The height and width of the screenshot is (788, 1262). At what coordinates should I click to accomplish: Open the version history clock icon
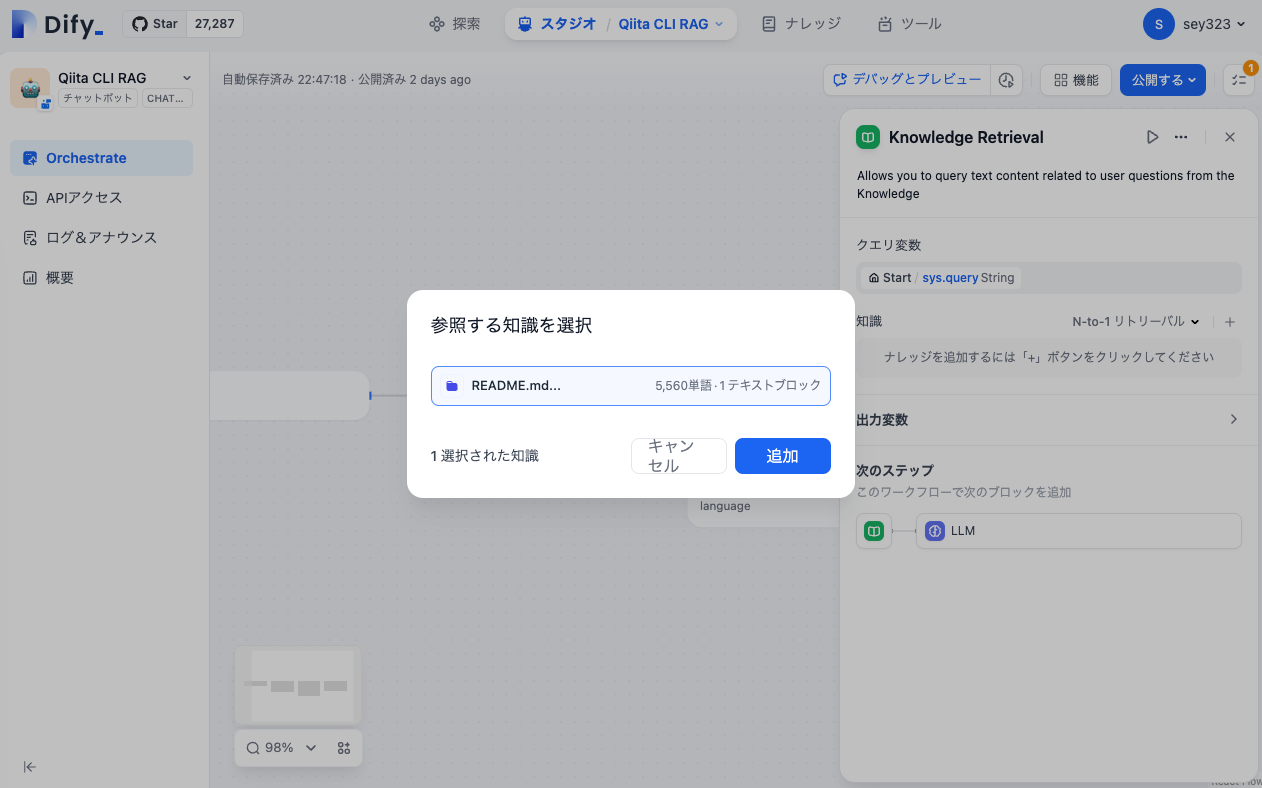1007,80
